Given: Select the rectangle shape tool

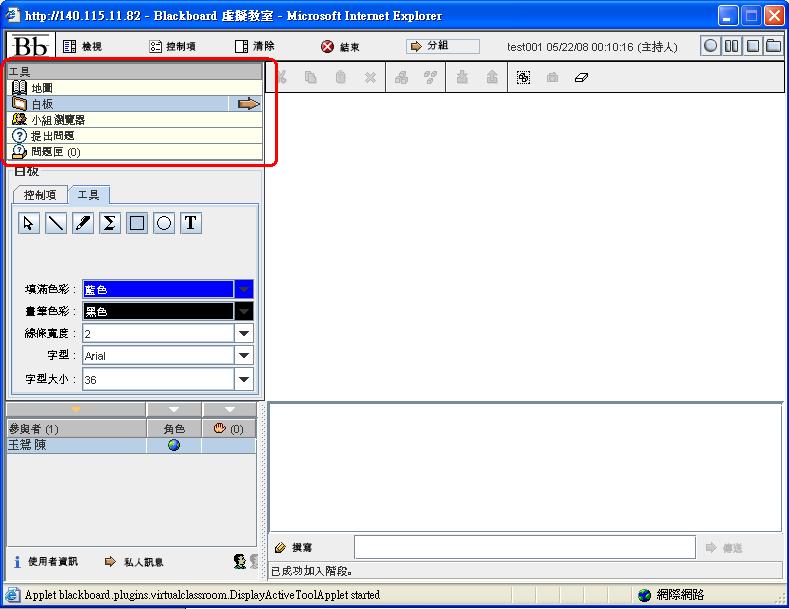Looking at the screenshot, I should (137, 223).
